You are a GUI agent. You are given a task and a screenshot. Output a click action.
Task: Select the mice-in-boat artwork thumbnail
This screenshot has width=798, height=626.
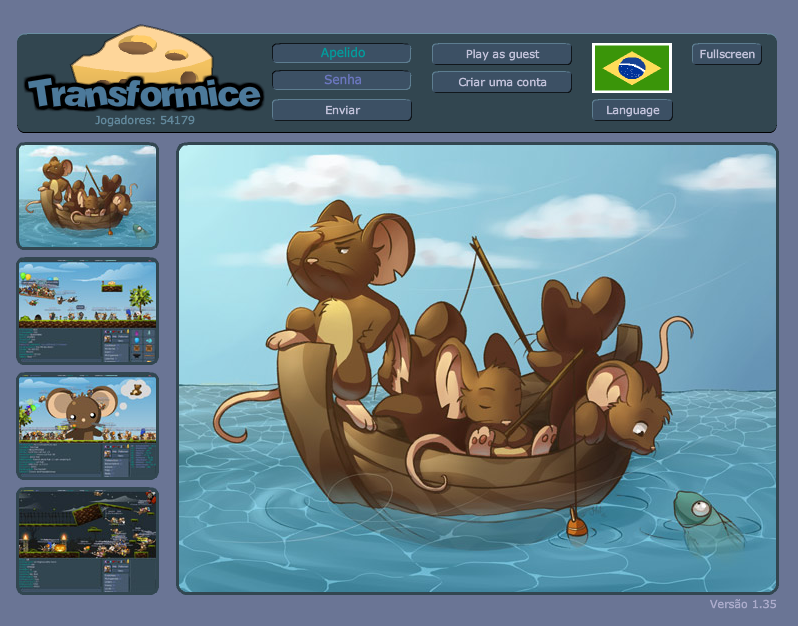88,196
